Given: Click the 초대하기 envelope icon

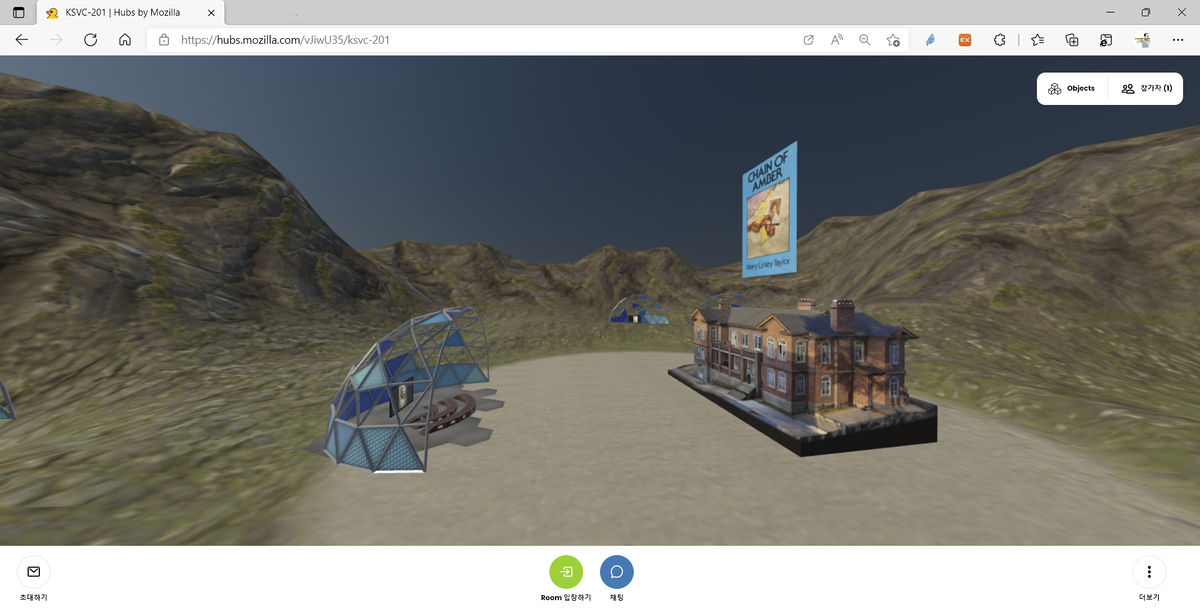Looking at the screenshot, I should coord(33,572).
